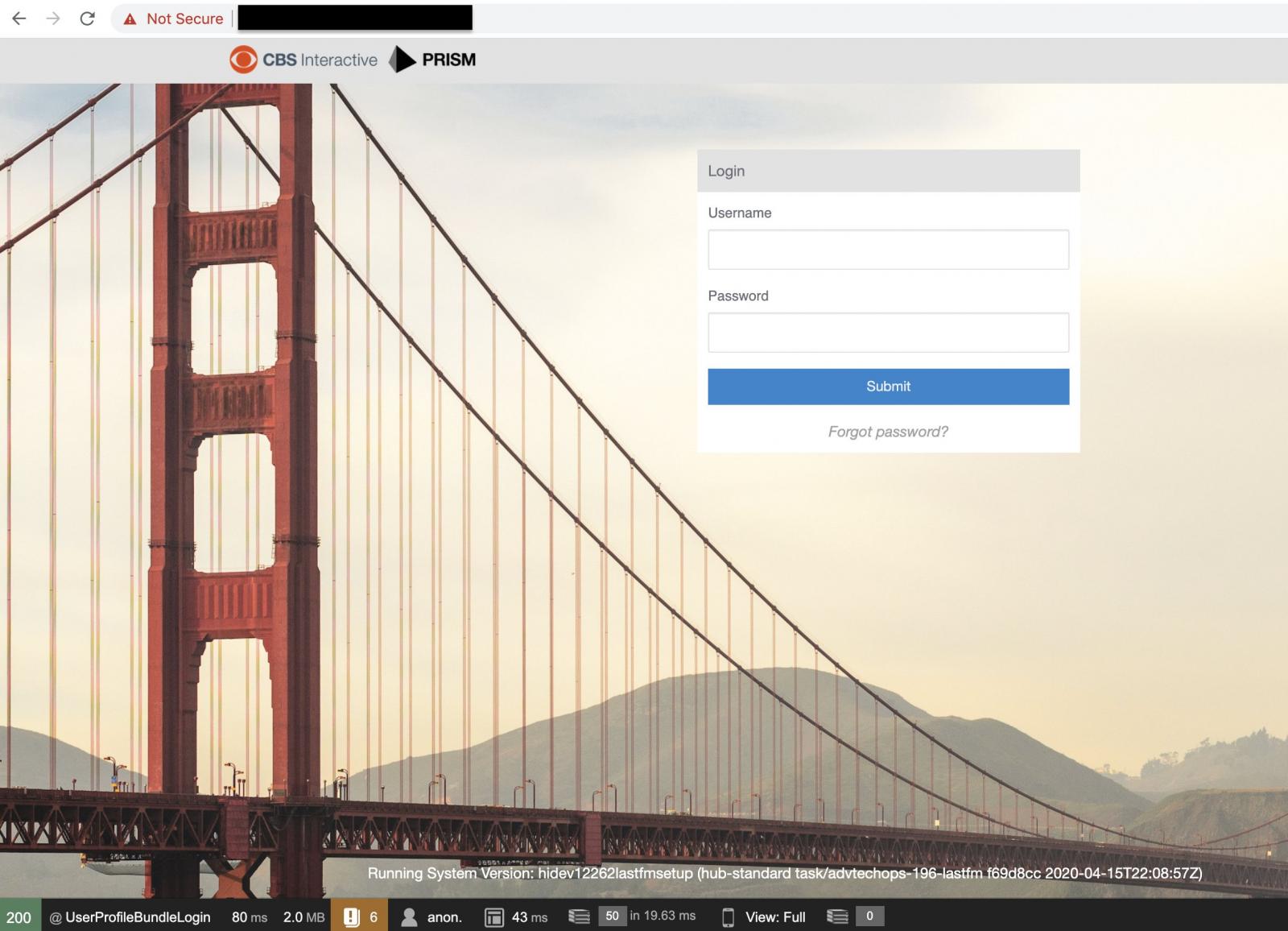Open the Symfony logs panel showing 6 entries

pos(353,917)
